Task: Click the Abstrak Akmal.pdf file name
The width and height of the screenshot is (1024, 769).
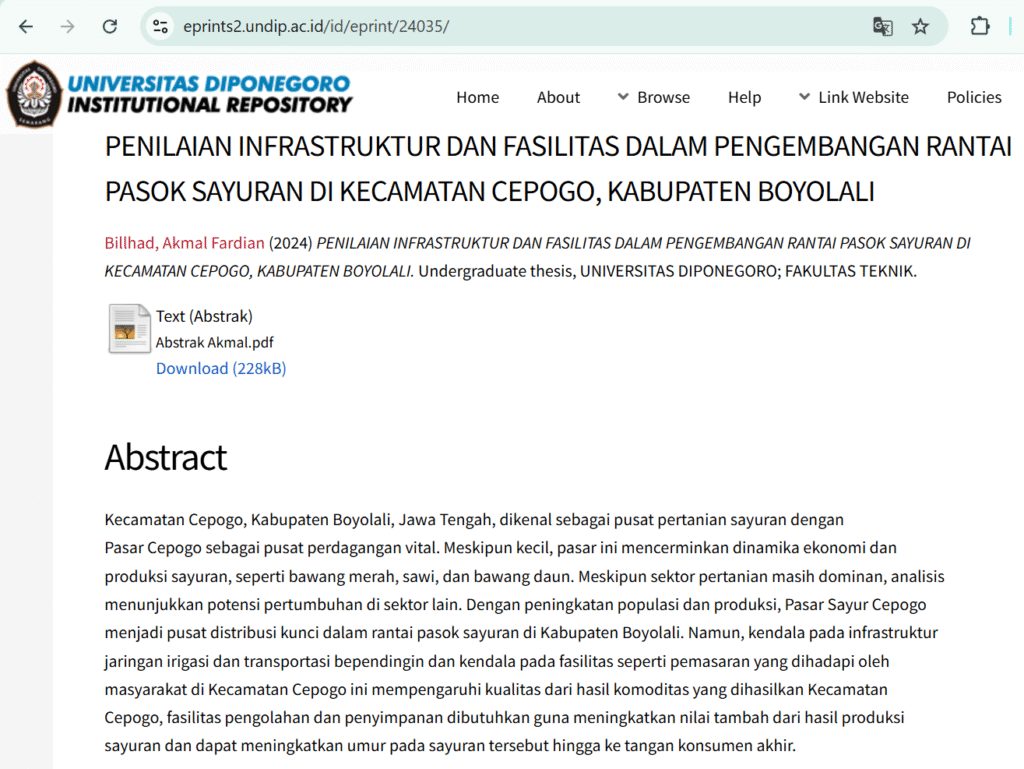Action: click(x=214, y=342)
